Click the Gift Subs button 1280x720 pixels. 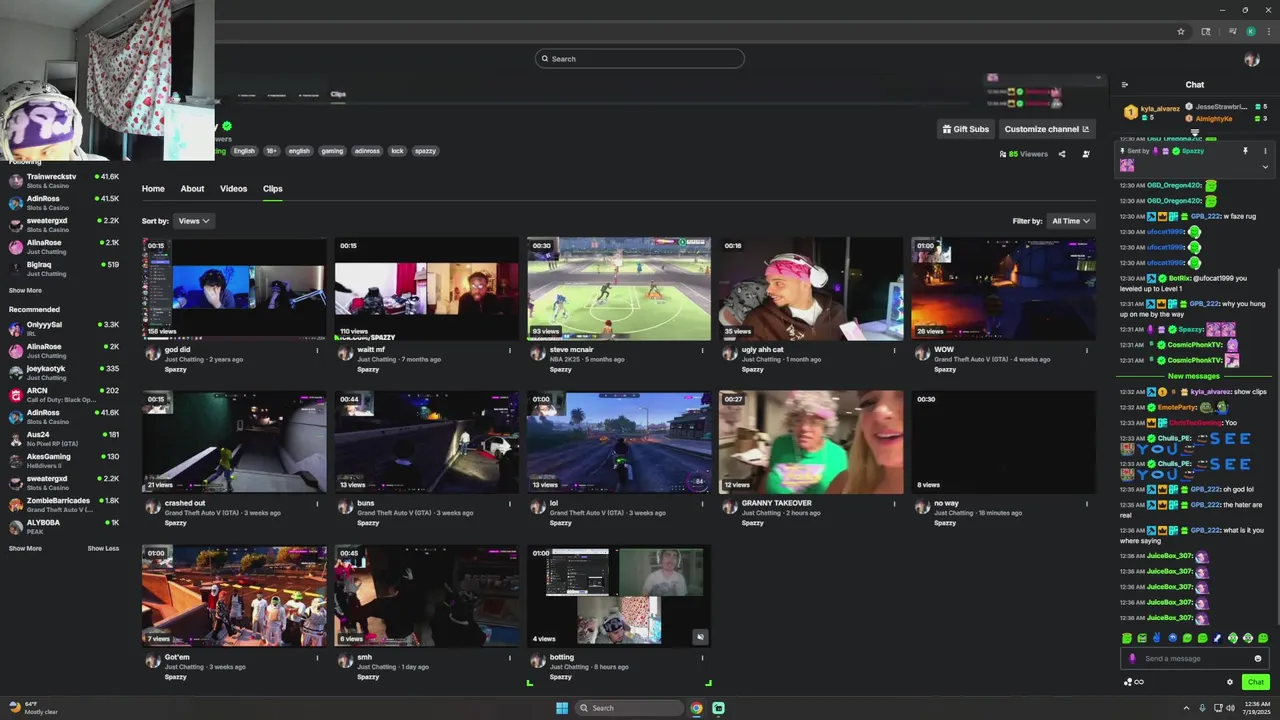965,129
